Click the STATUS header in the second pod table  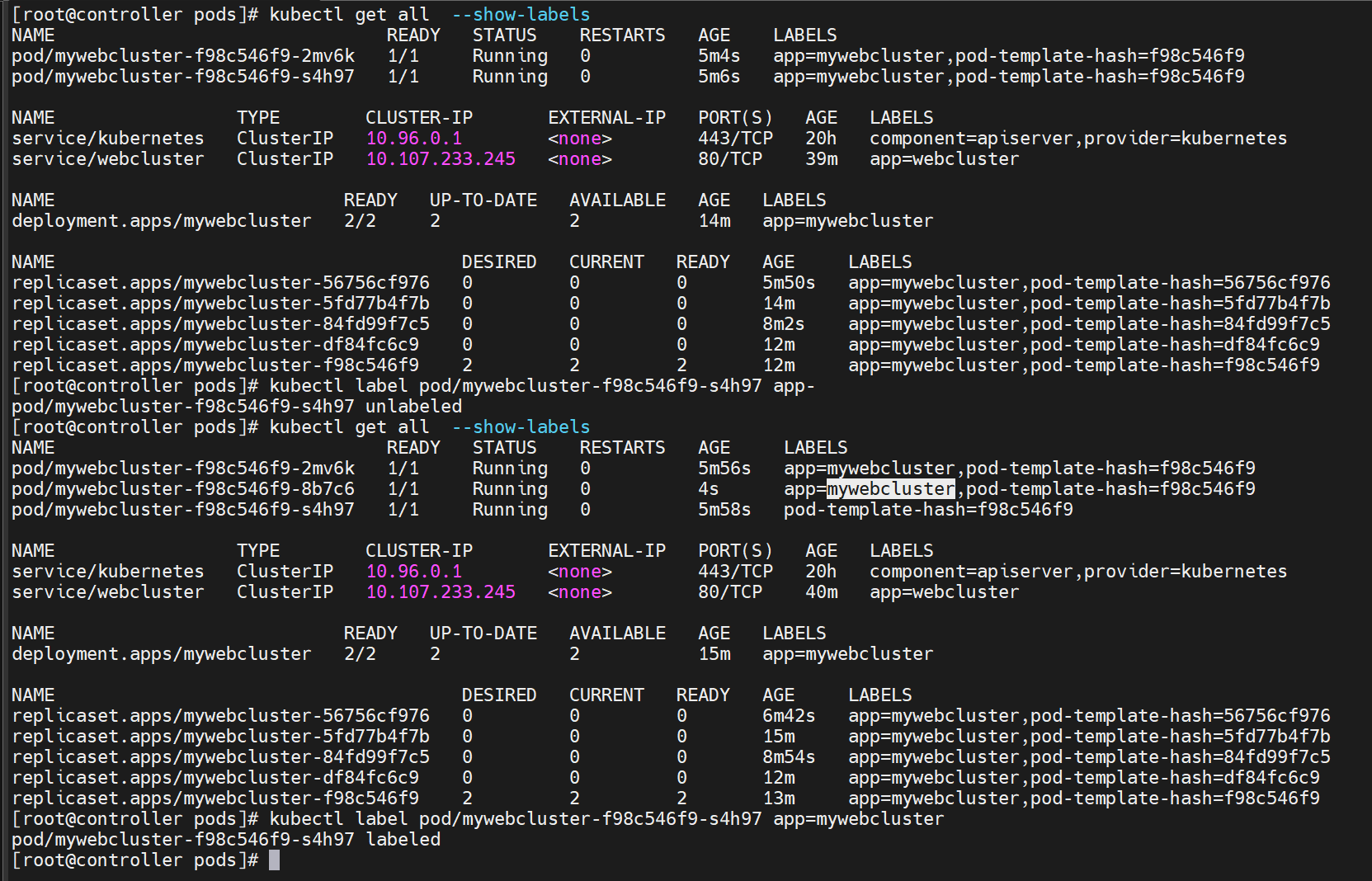tap(505, 448)
